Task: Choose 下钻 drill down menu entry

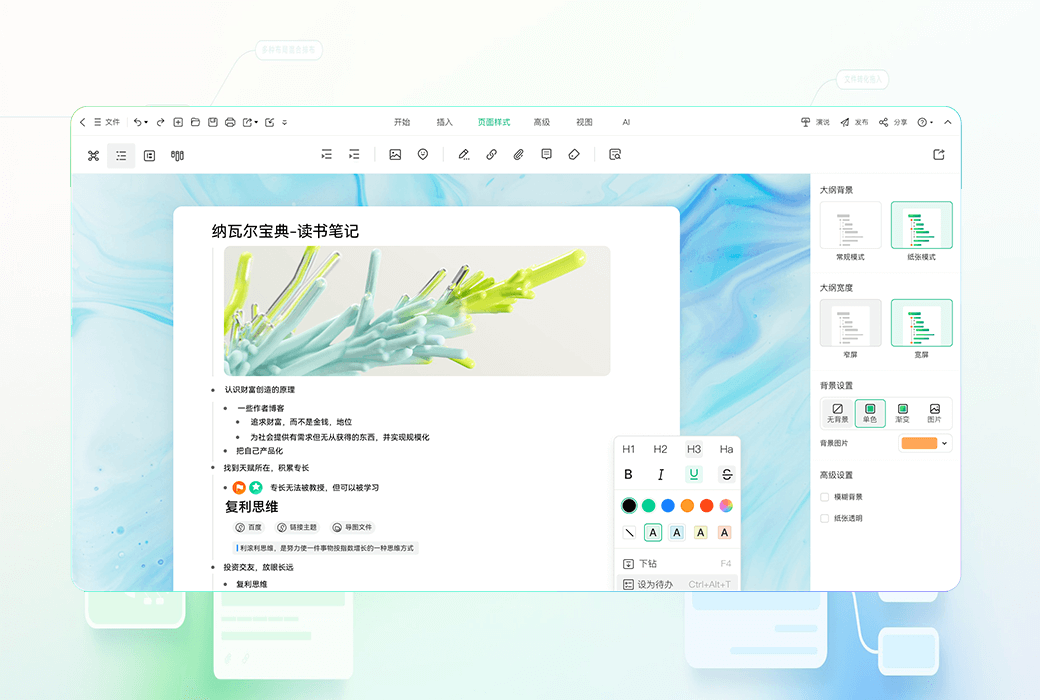Action: coord(677,563)
